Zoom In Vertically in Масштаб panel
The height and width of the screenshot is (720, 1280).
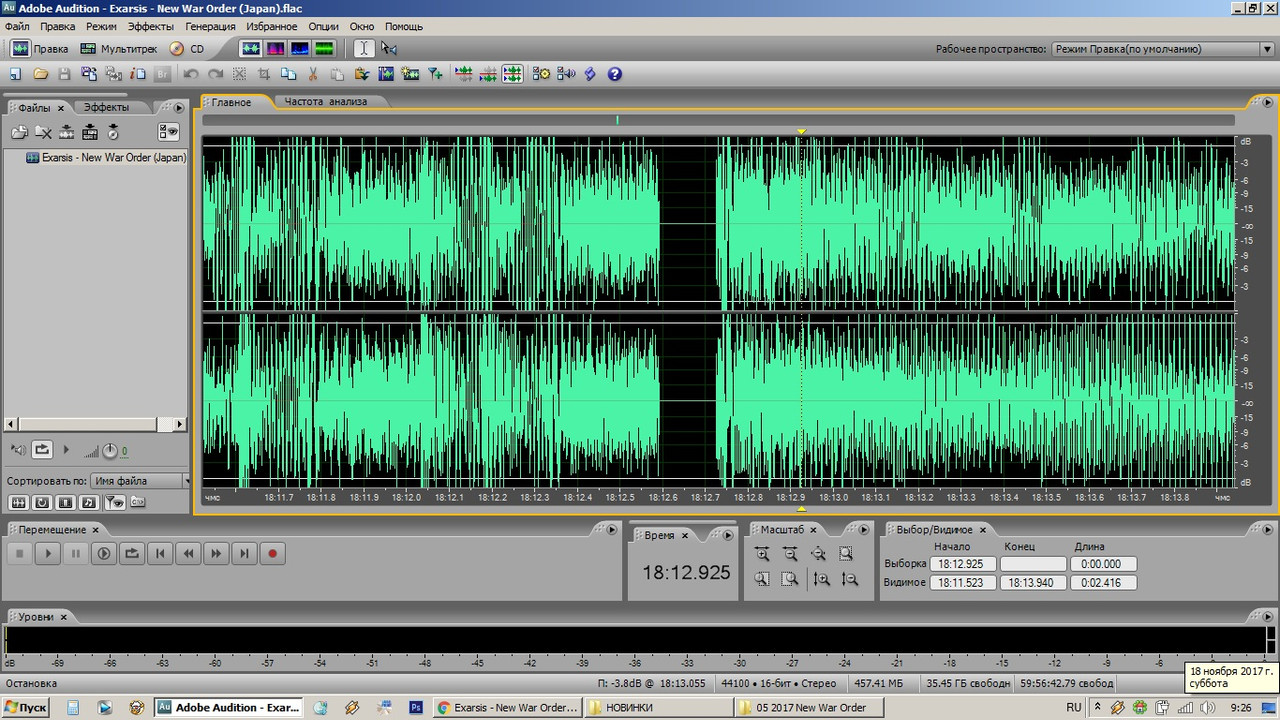(x=821, y=579)
